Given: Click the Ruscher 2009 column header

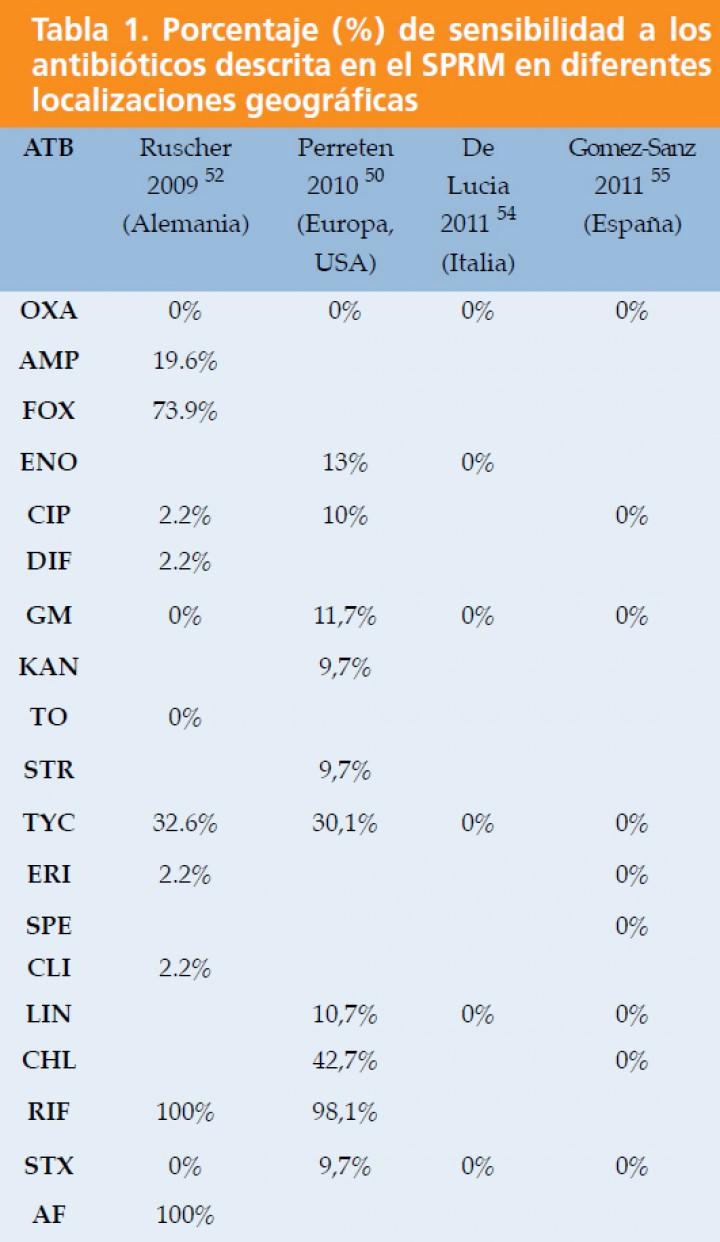Looking at the screenshot, I should coord(185,186).
